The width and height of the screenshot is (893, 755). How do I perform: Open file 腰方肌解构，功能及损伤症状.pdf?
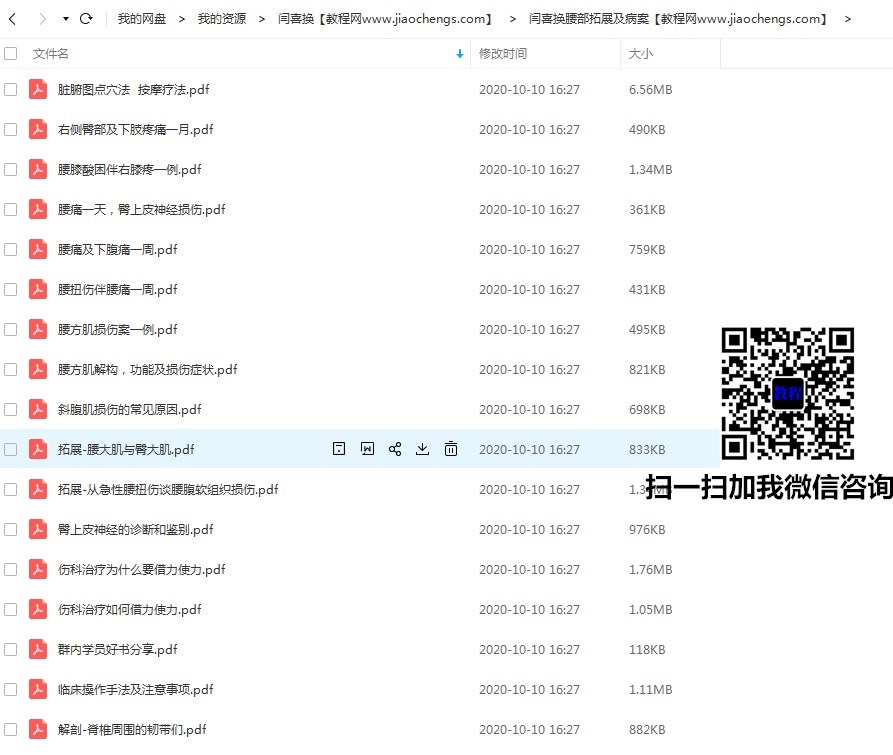[x=147, y=370]
